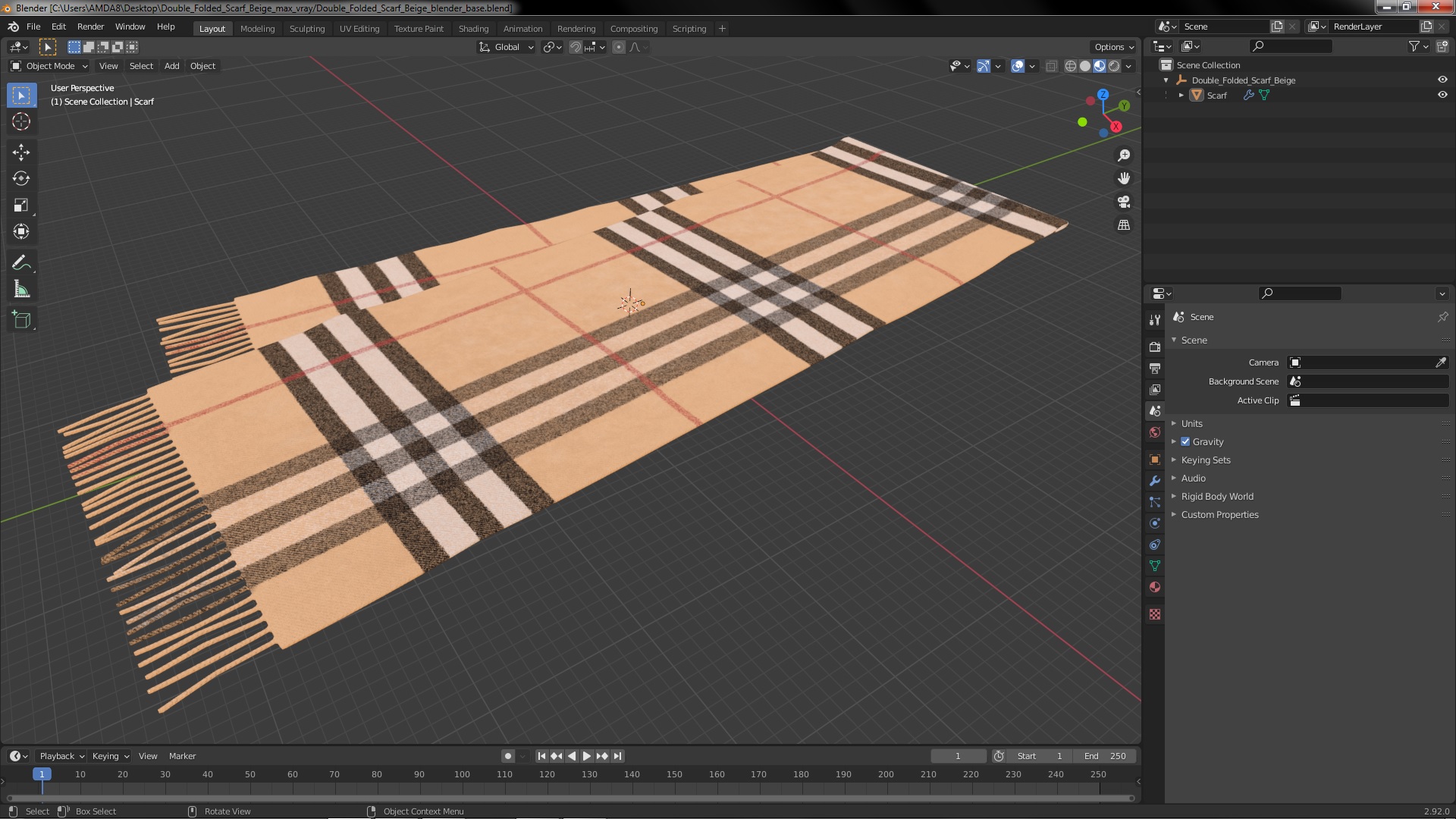1456x819 pixels.
Task: Expand the Scarf object tree
Action: coord(1181,95)
